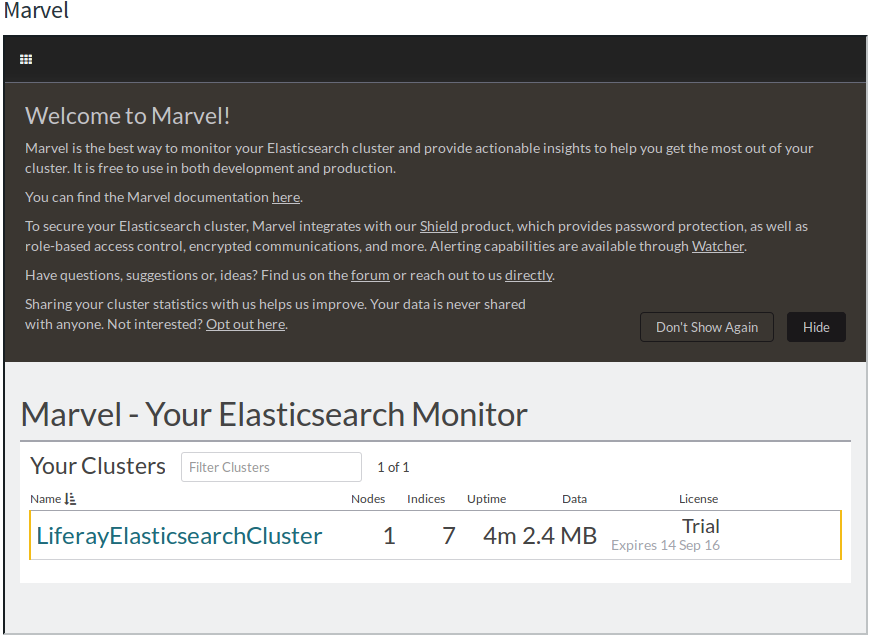Hide the Marvel welcome banner
Image resolution: width=869 pixels, height=637 pixels.
[x=816, y=327]
